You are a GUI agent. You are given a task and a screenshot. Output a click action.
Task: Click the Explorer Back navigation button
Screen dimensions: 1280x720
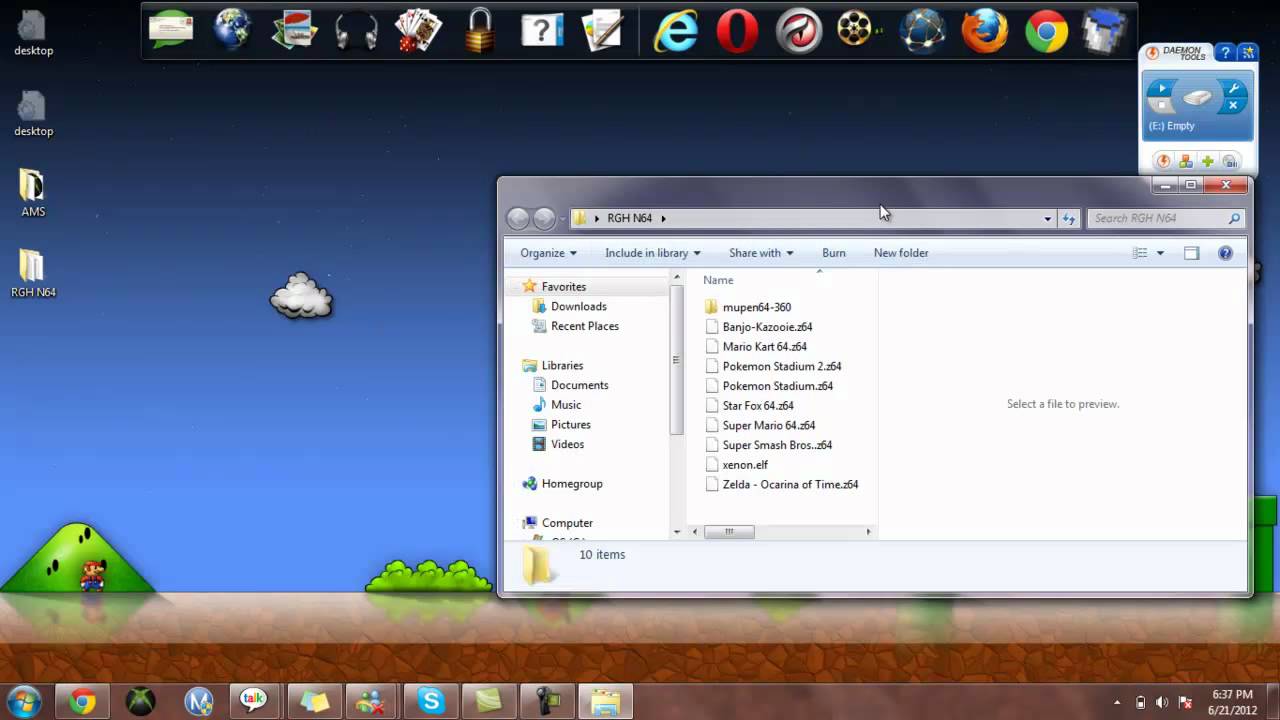518,218
